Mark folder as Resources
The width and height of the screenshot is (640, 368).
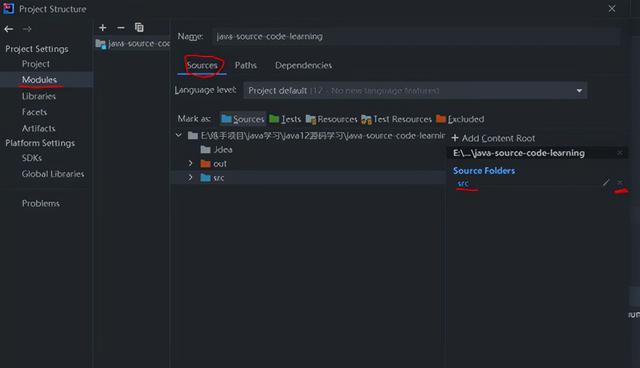tap(331, 119)
